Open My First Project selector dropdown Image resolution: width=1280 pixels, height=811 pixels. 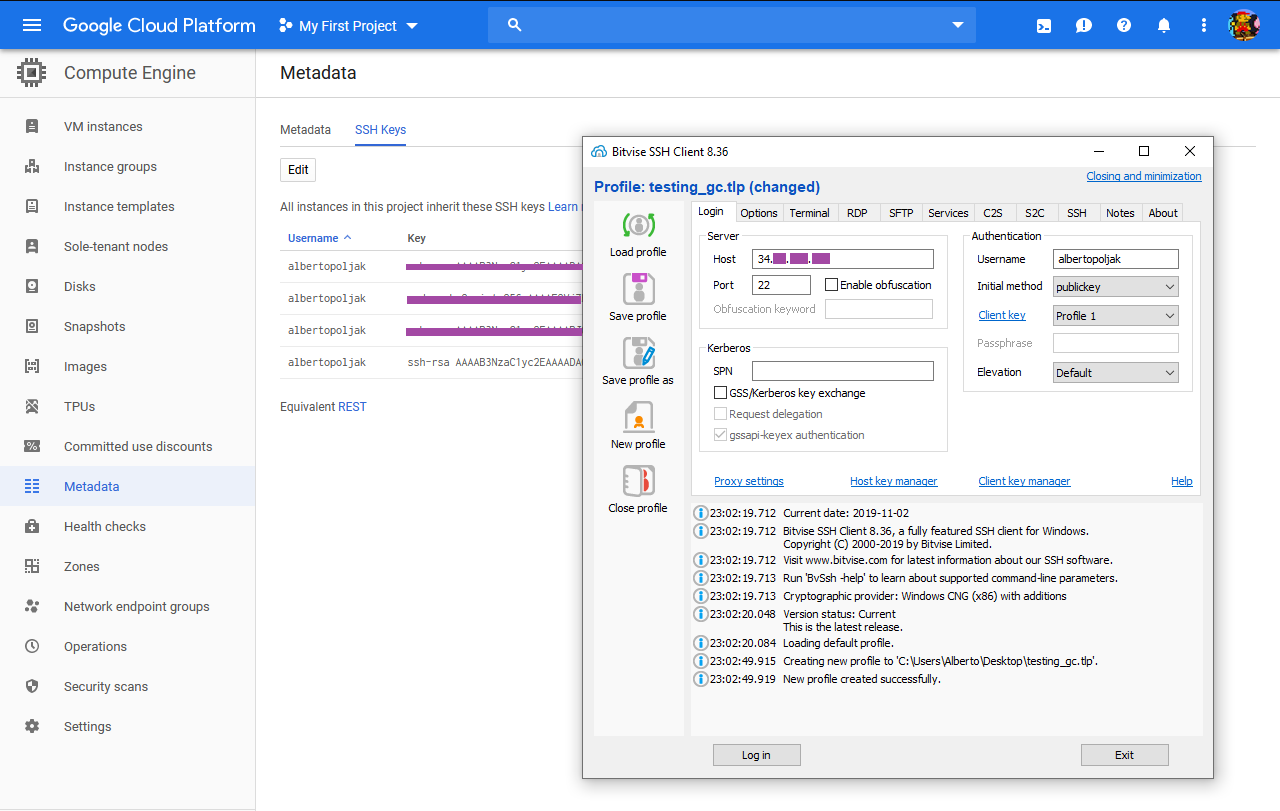(x=349, y=26)
